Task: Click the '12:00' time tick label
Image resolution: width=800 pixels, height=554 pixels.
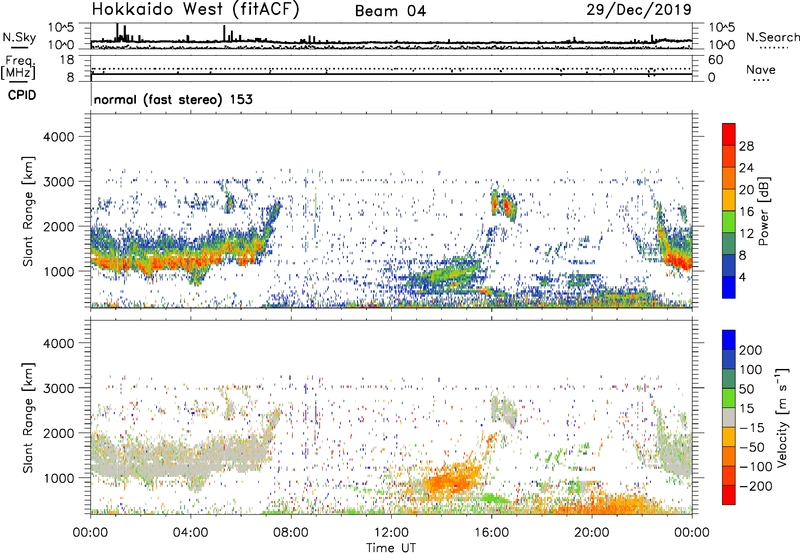Action: [x=391, y=533]
